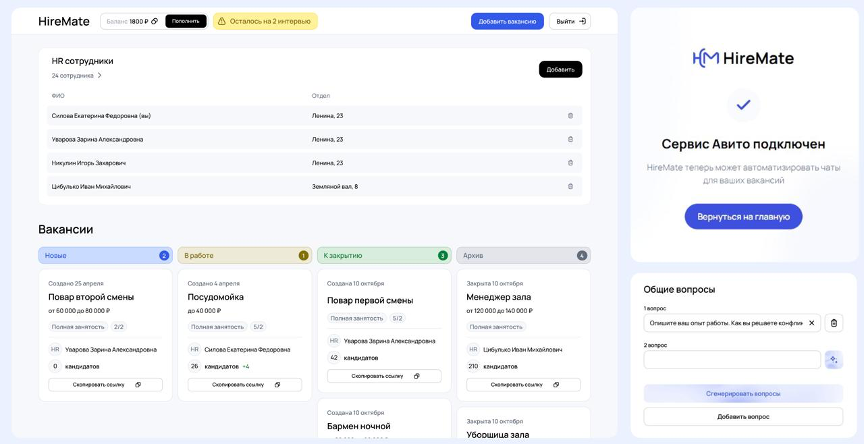This screenshot has width=864, height=444.
Task: Delete HR employee Силова Екатерина Федоровна
Action: click(570, 116)
